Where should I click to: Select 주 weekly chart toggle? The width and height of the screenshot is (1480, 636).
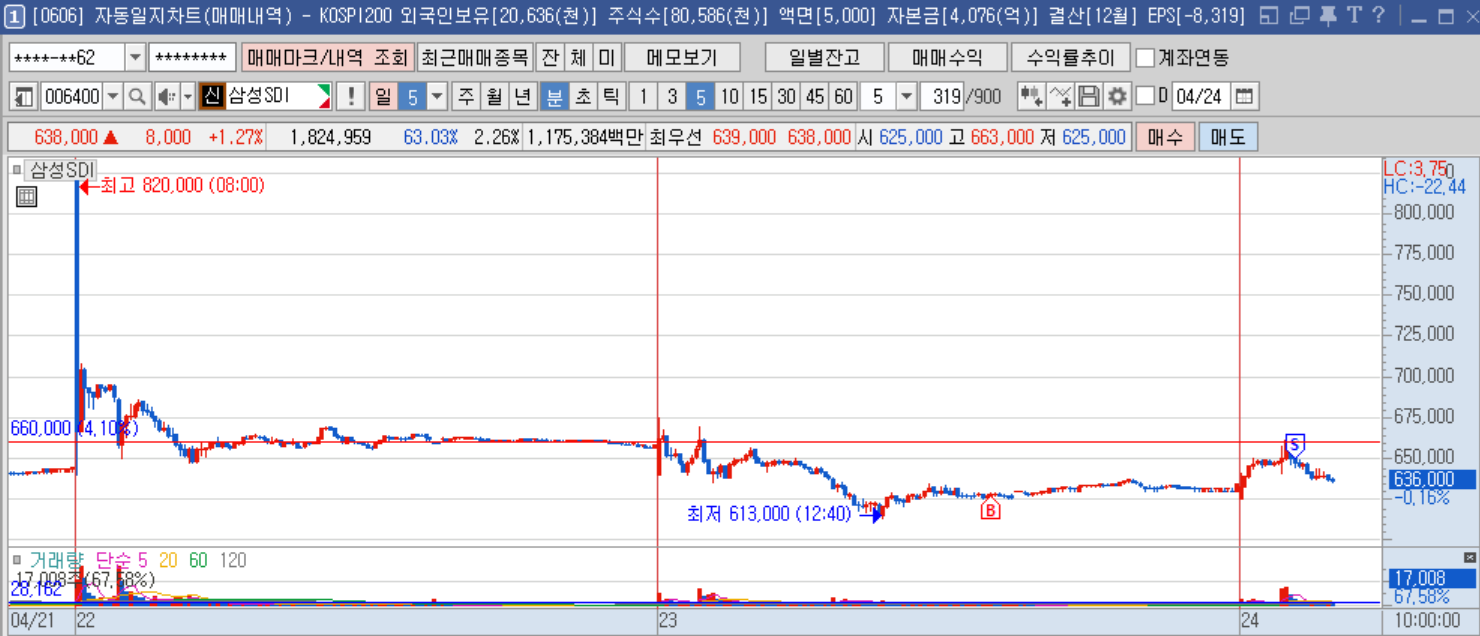click(x=466, y=97)
